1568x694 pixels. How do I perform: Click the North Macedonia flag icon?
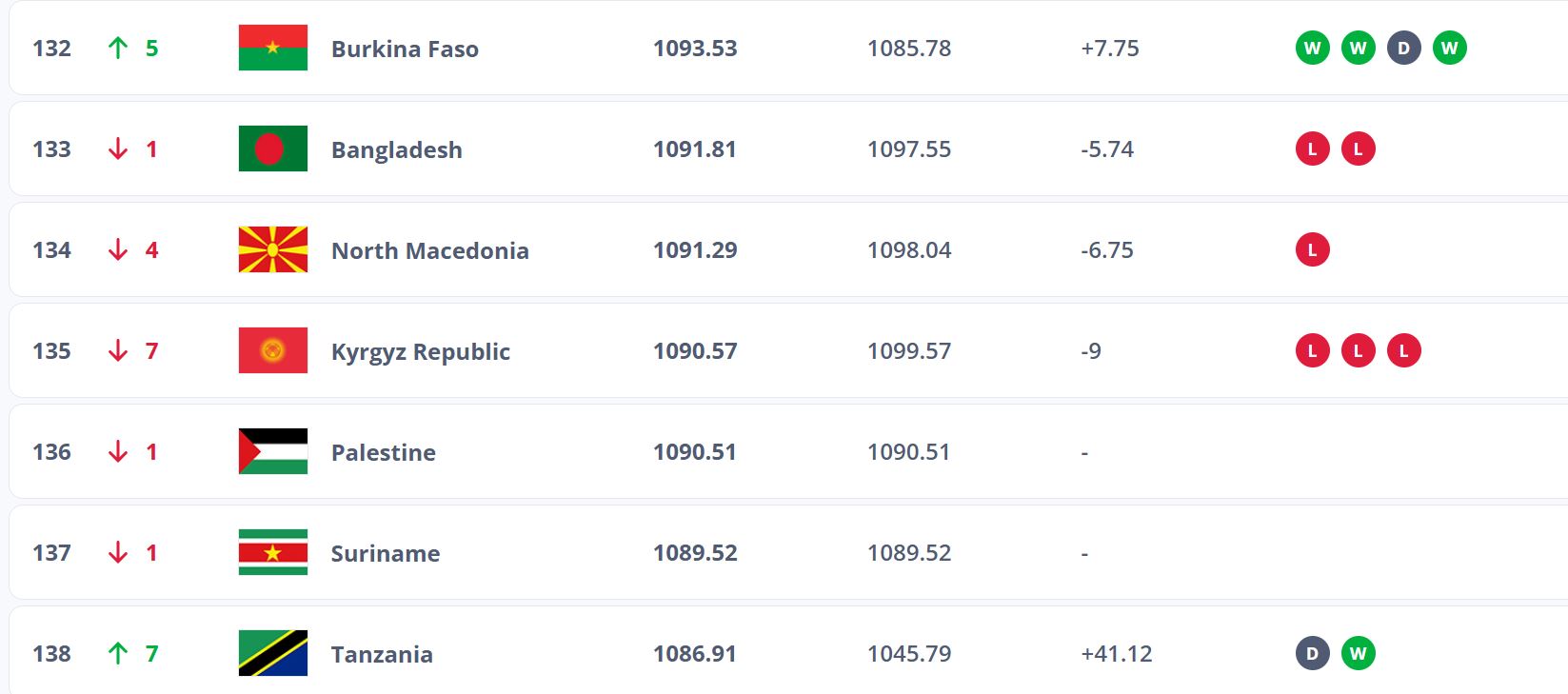[273, 249]
